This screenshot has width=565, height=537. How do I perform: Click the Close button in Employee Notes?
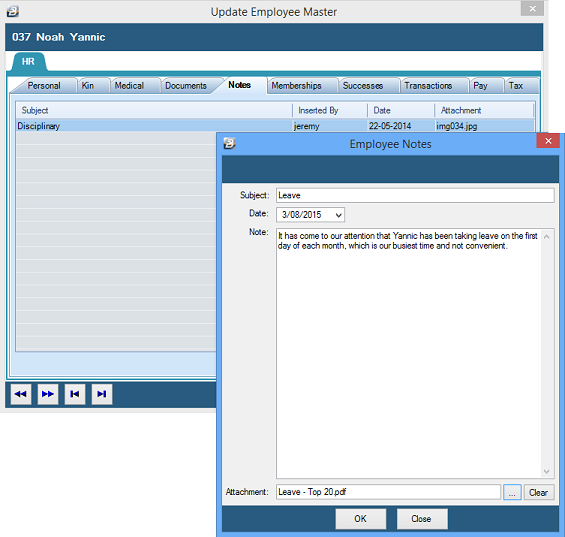point(422,519)
